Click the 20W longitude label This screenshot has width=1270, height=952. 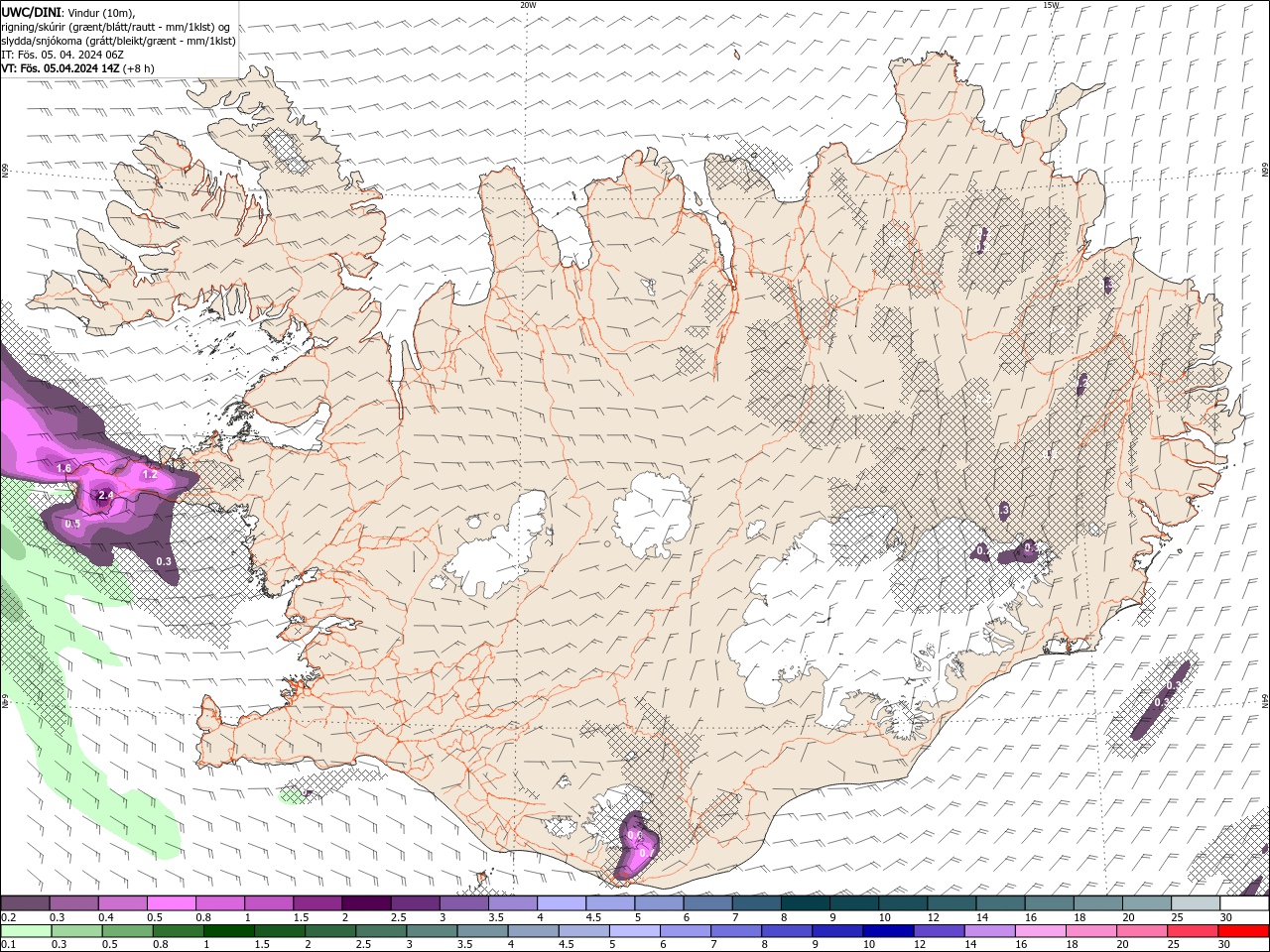point(528,5)
